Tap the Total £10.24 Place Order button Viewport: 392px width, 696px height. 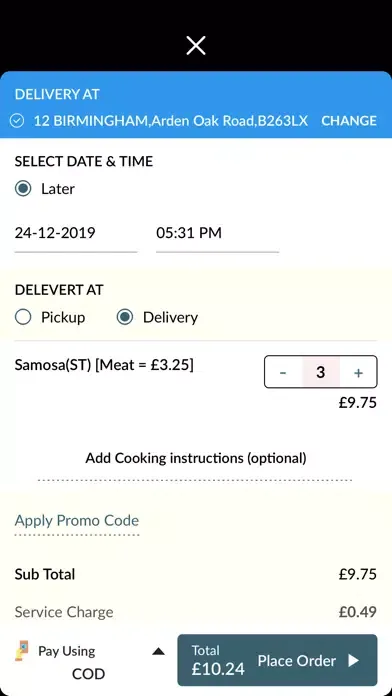[277, 660]
